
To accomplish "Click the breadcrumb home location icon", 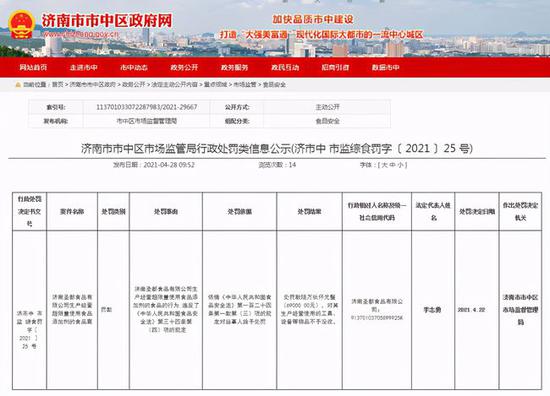I will [x=18, y=85].
